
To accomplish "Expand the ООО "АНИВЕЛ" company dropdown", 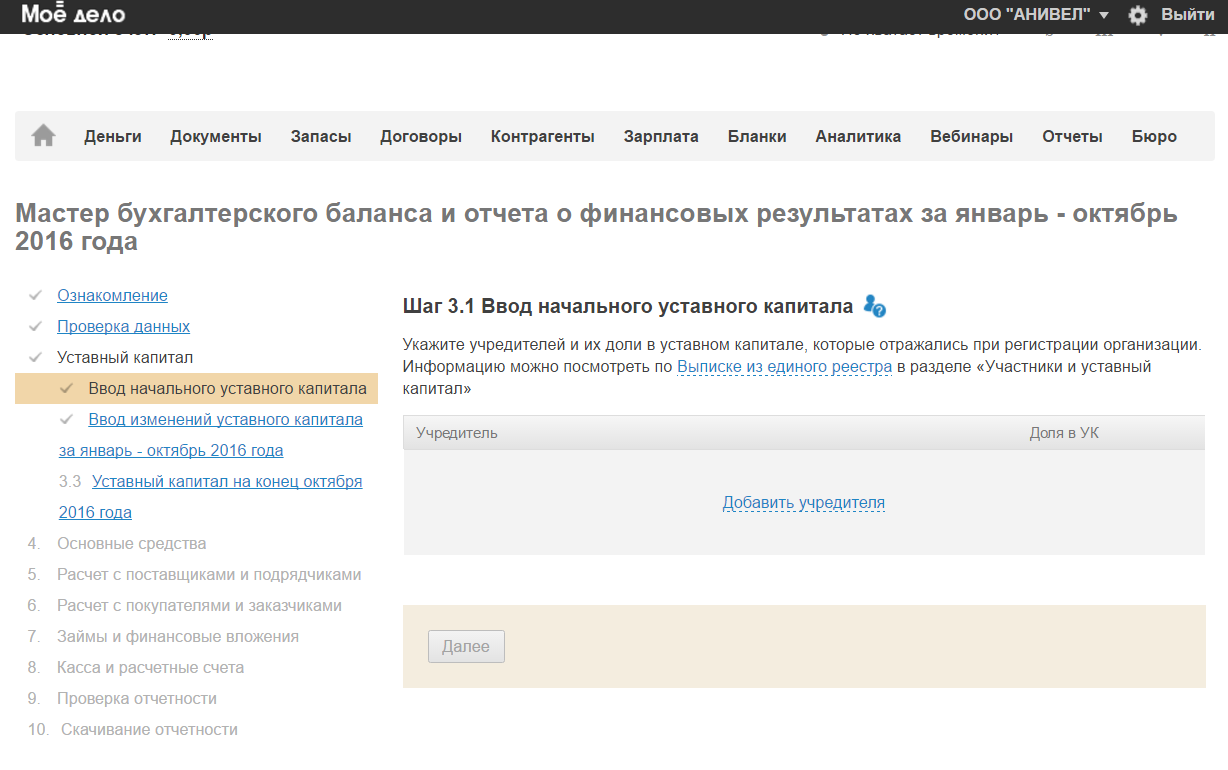I will pyautogui.click(x=1036, y=15).
